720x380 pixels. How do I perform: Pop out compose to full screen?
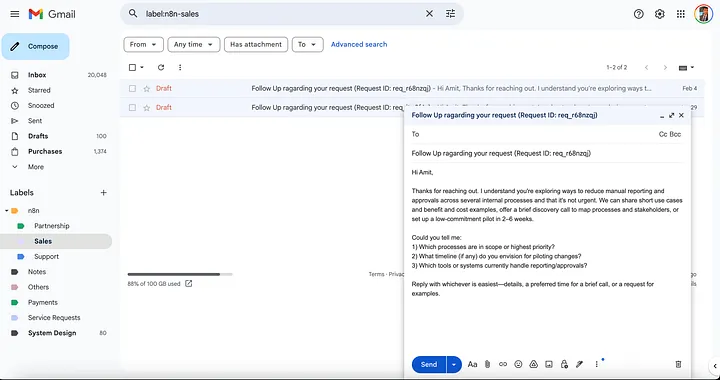pyautogui.click(x=671, y=116)
